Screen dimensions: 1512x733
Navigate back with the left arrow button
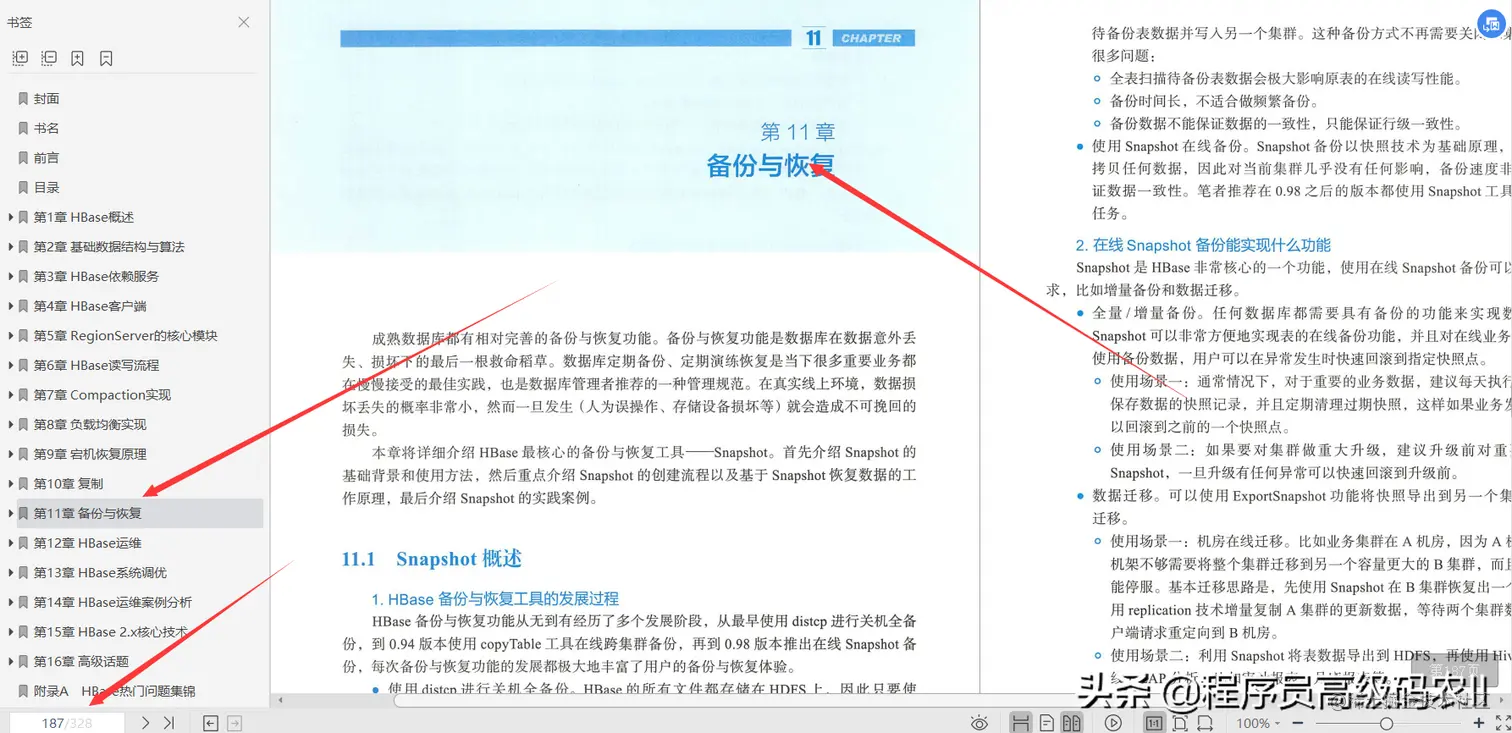point(211,721)
